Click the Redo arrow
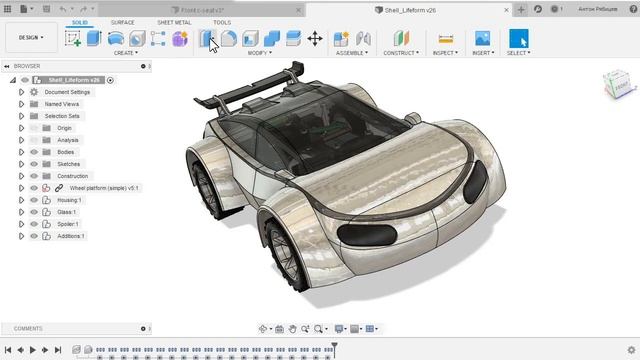This screenshot has width=640, height=360. 83,9
